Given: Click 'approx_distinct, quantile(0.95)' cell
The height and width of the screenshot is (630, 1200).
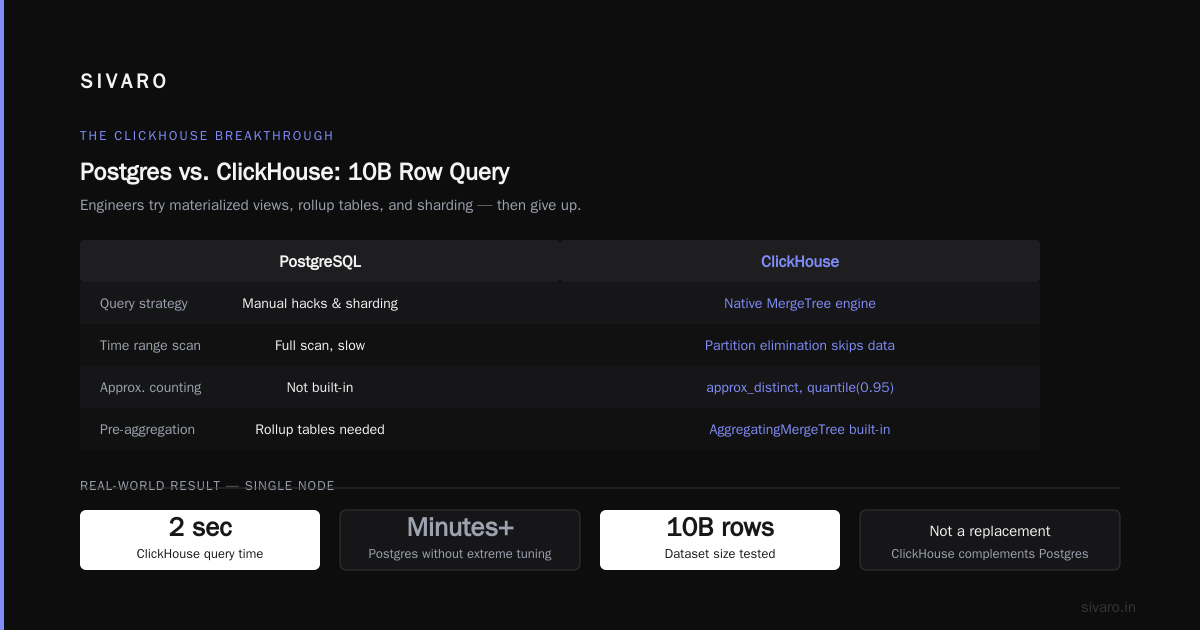Looking at the screenshot, I should [800, 387].
